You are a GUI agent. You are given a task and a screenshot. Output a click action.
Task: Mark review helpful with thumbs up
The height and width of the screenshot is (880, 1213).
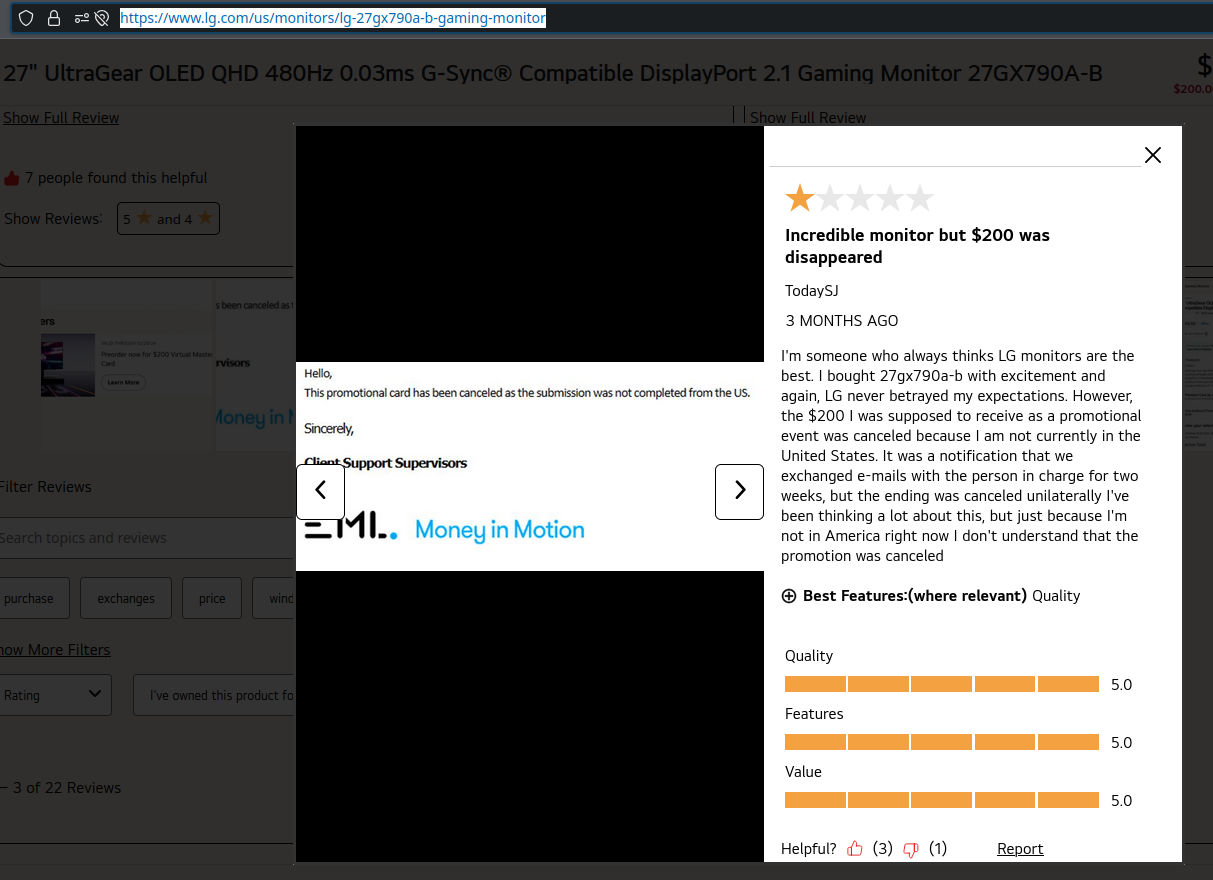pos(855,849)
